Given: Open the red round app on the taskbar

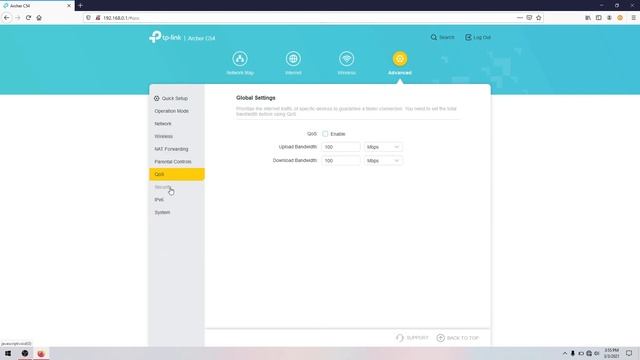Looking at the screenshot, I should point(41,353).
